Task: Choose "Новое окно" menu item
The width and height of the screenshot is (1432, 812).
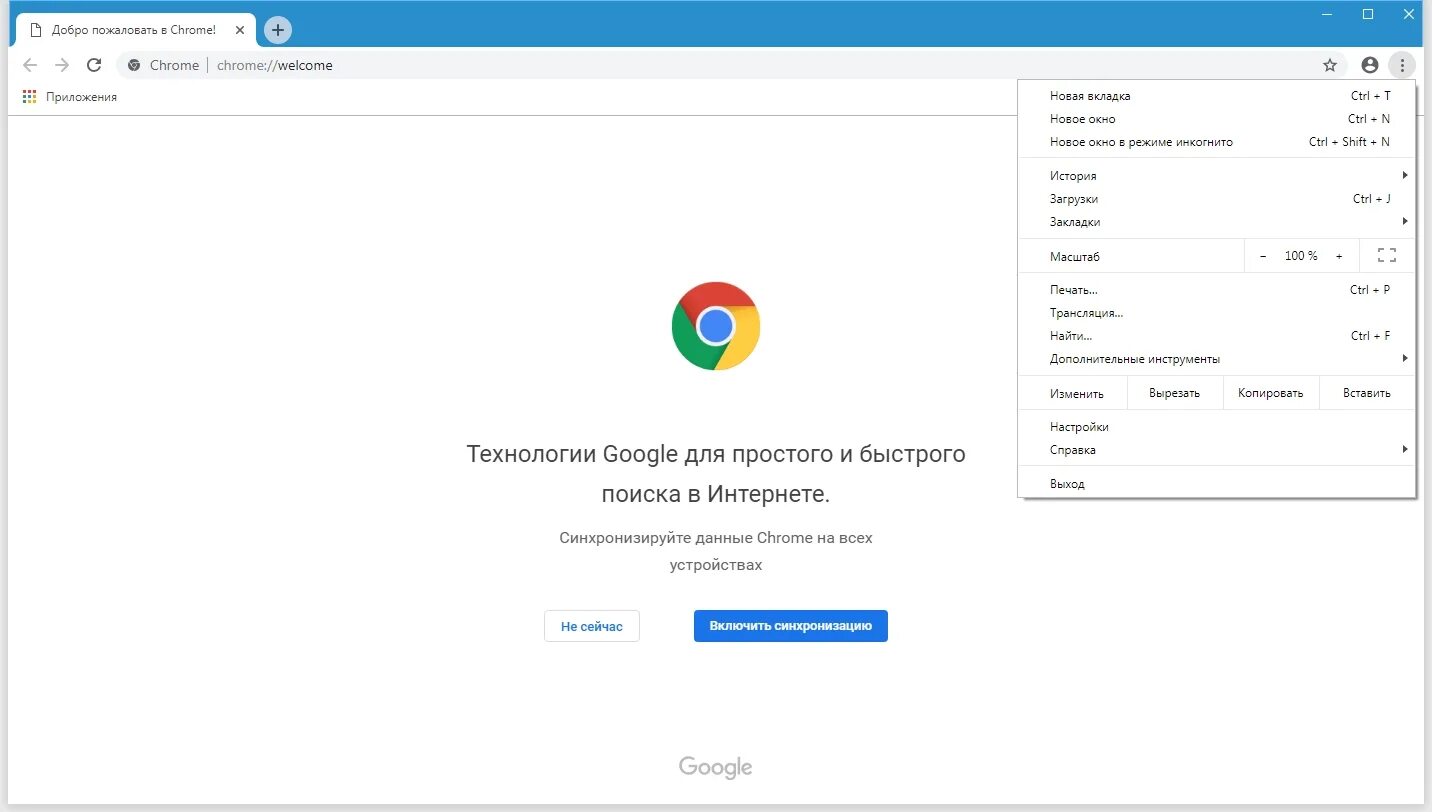Action: pyautogui.click(x=1217, y=119)
